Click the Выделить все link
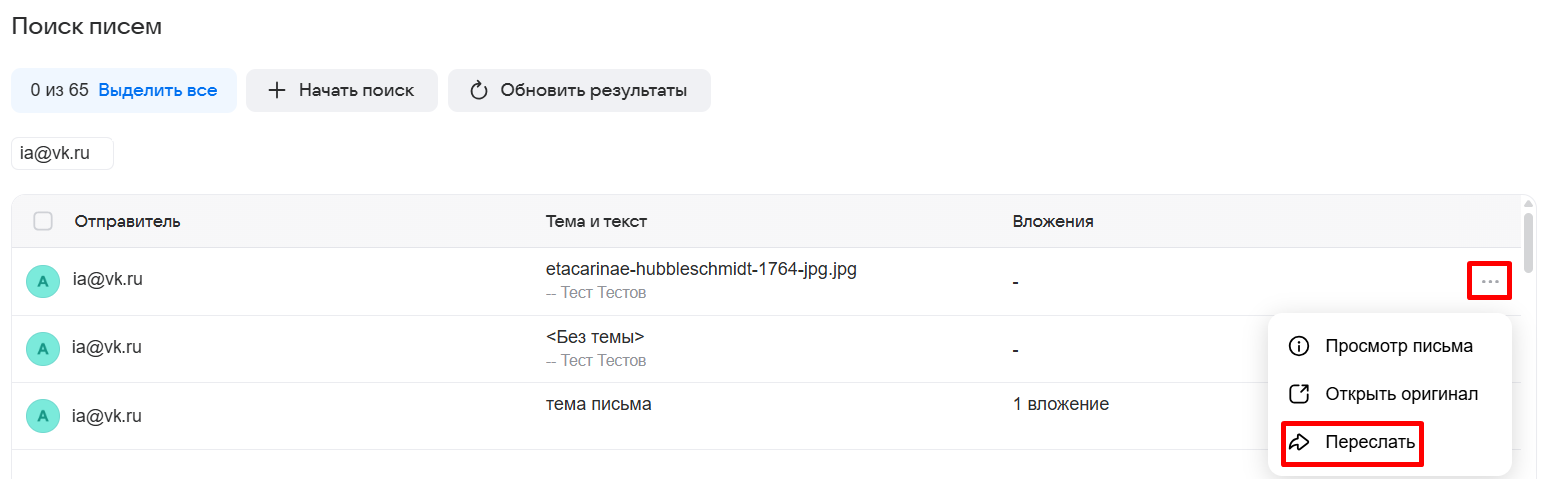 (157, 91)
